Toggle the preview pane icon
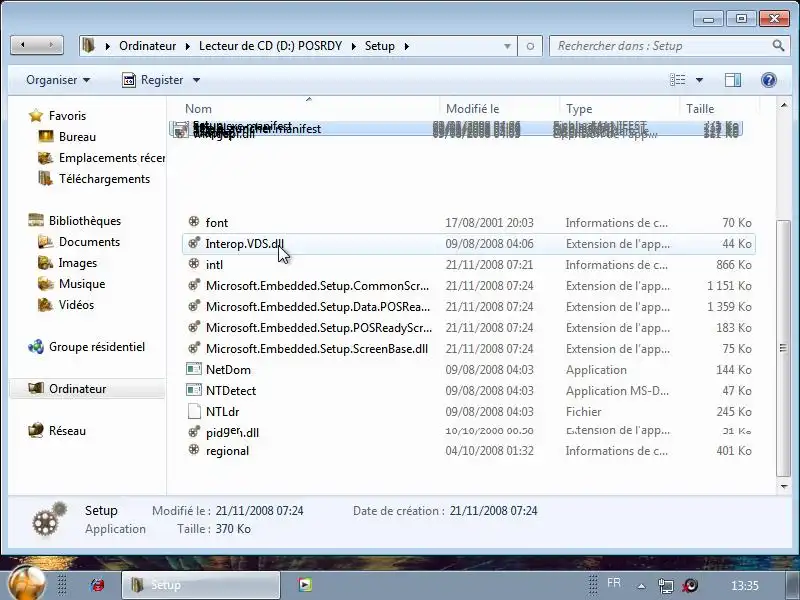The height and width of the screenshot is (600, 800). coord(733,80)
